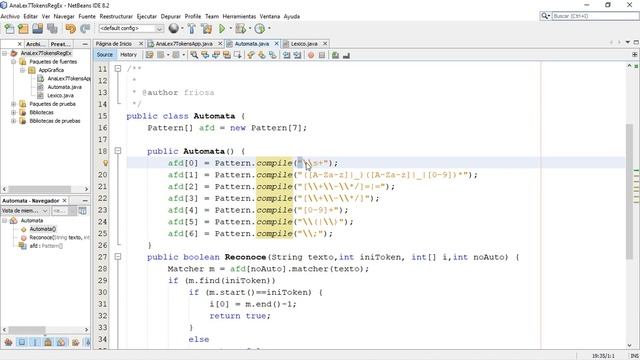640x360 pixels.
Task: Click the Find Next Occurrence icon
Action: [x=216, y=55]
